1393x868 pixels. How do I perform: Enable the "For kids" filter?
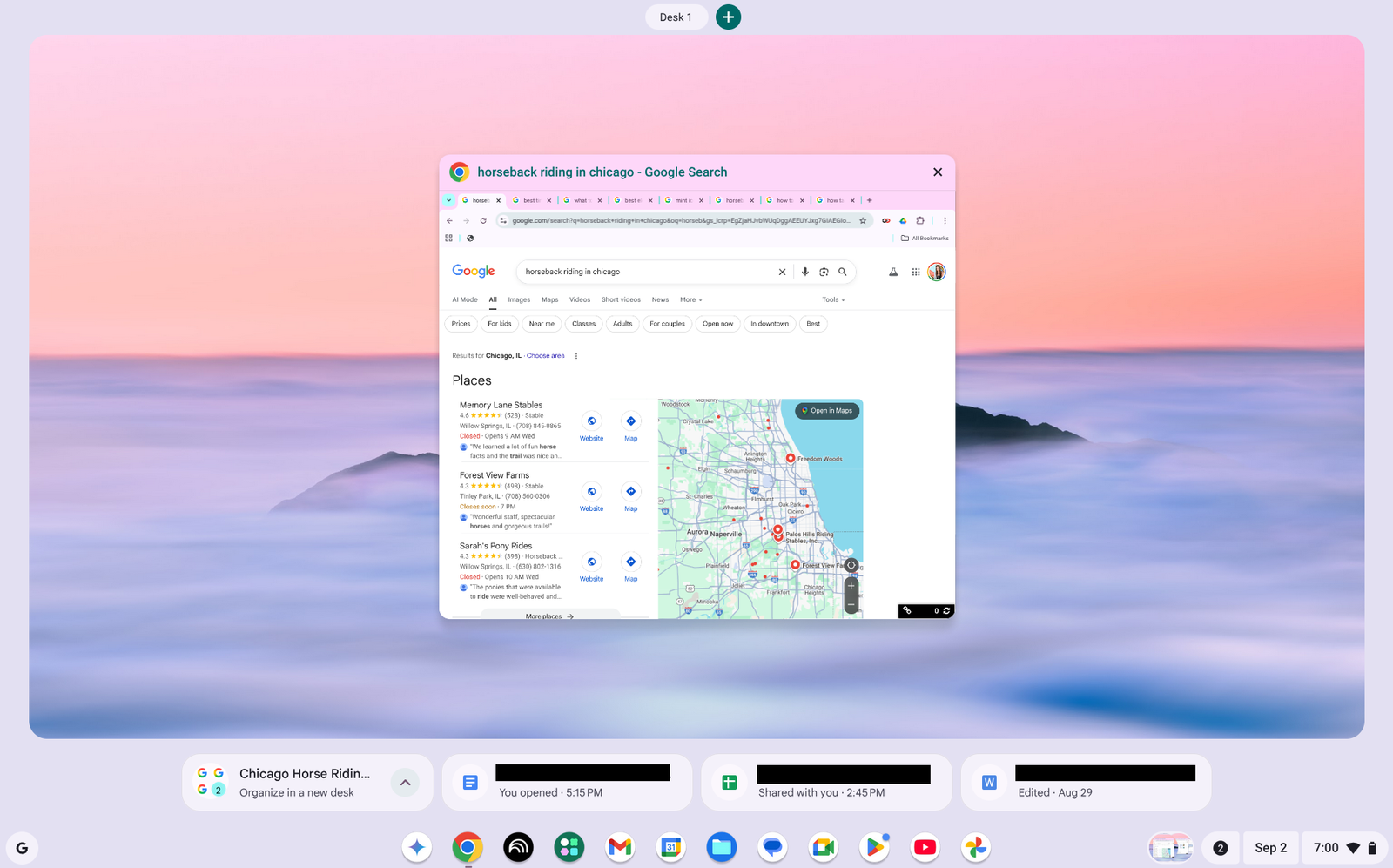(x=499, y=323)
